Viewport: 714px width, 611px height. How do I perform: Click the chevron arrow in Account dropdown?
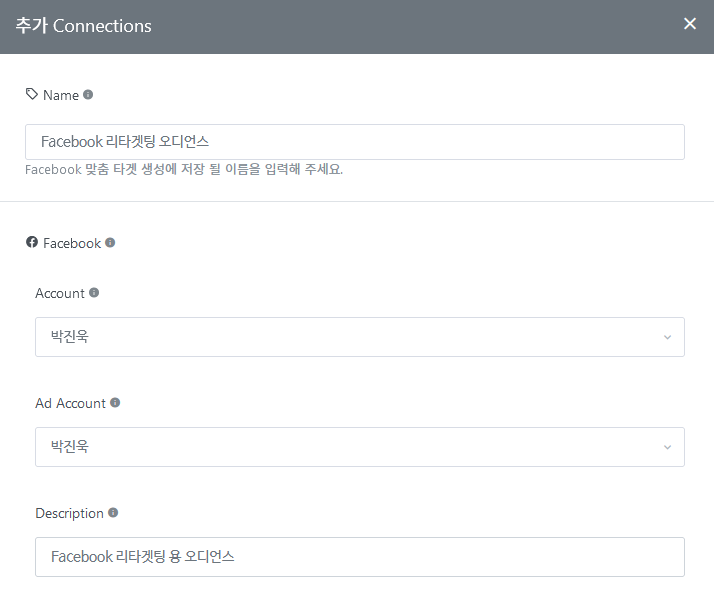[668, 337]
